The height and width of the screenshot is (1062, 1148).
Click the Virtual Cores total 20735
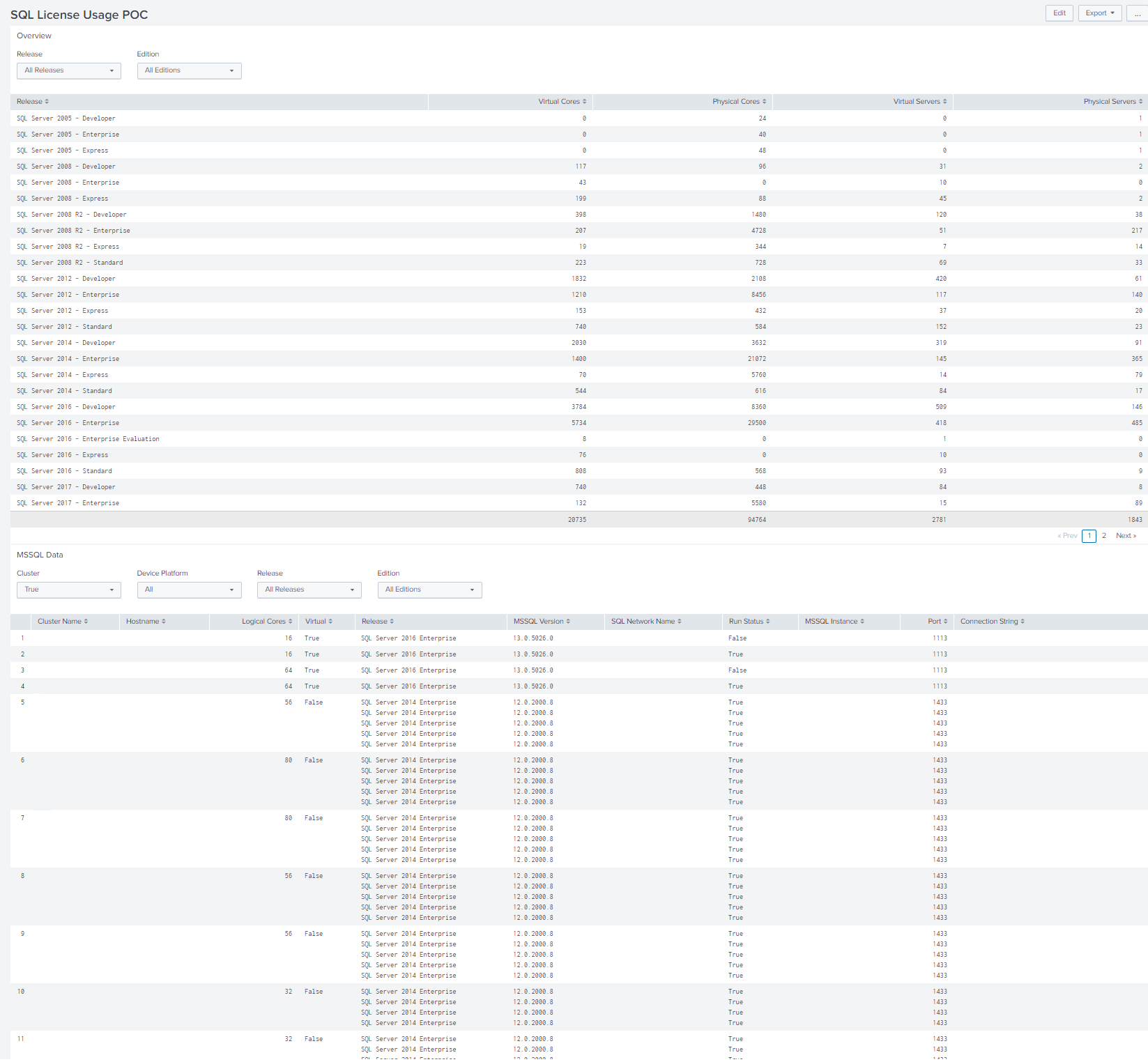tap(576, 520)
